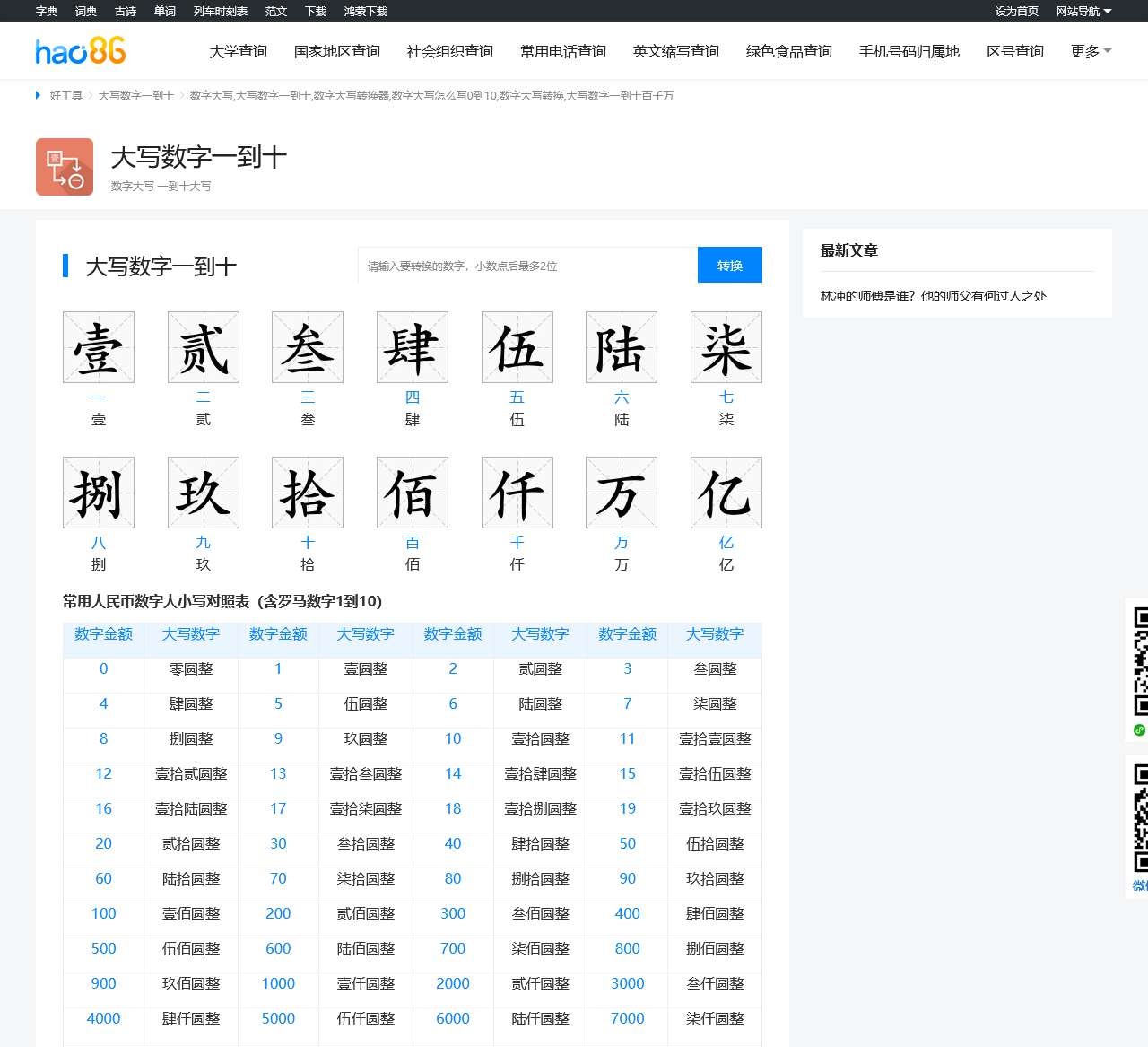This screenshot has height=1047, width=1148.
Task: Click the 柒 character tile
Action: [x=726, y=348]
